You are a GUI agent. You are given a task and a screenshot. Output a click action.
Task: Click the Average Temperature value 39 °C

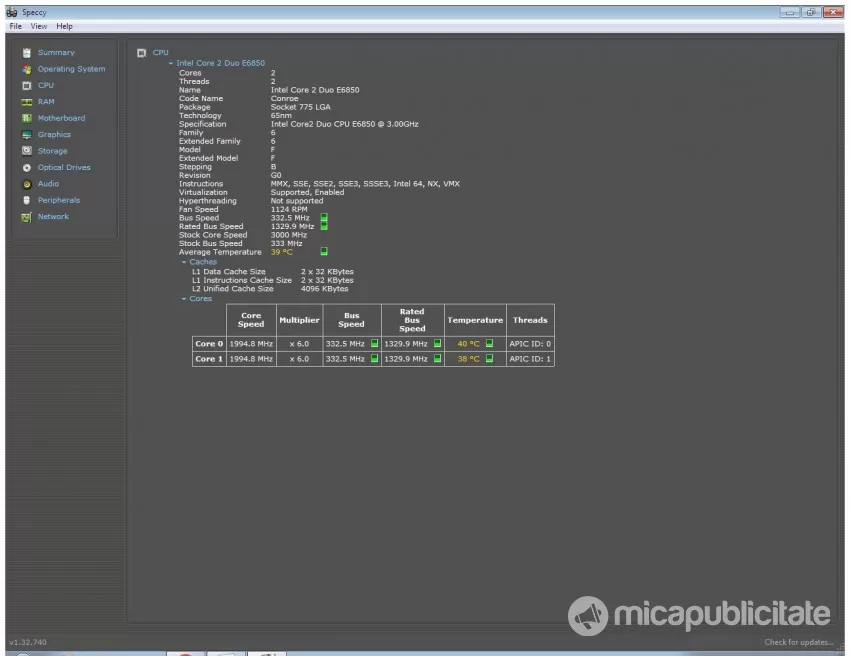click(x=281, y=252)
